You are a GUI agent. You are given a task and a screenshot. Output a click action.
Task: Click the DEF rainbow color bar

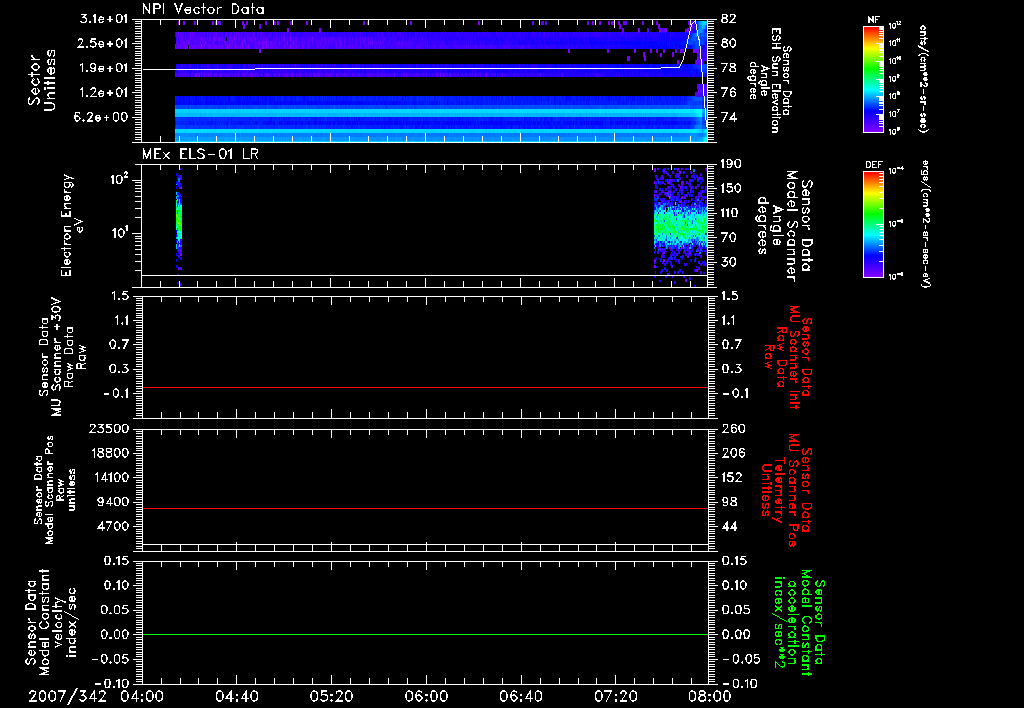(874, 224)
